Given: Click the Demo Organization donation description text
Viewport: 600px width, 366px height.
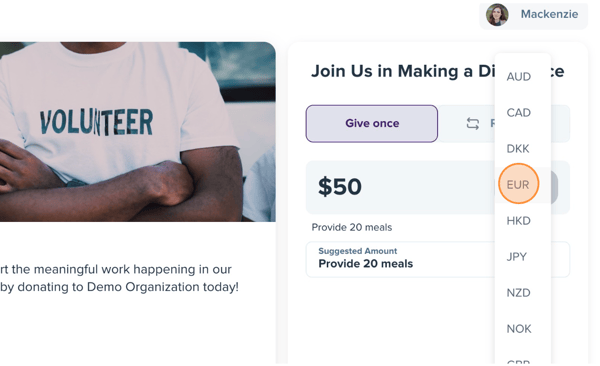Looking at the screenshot, I should pos(119,278).
